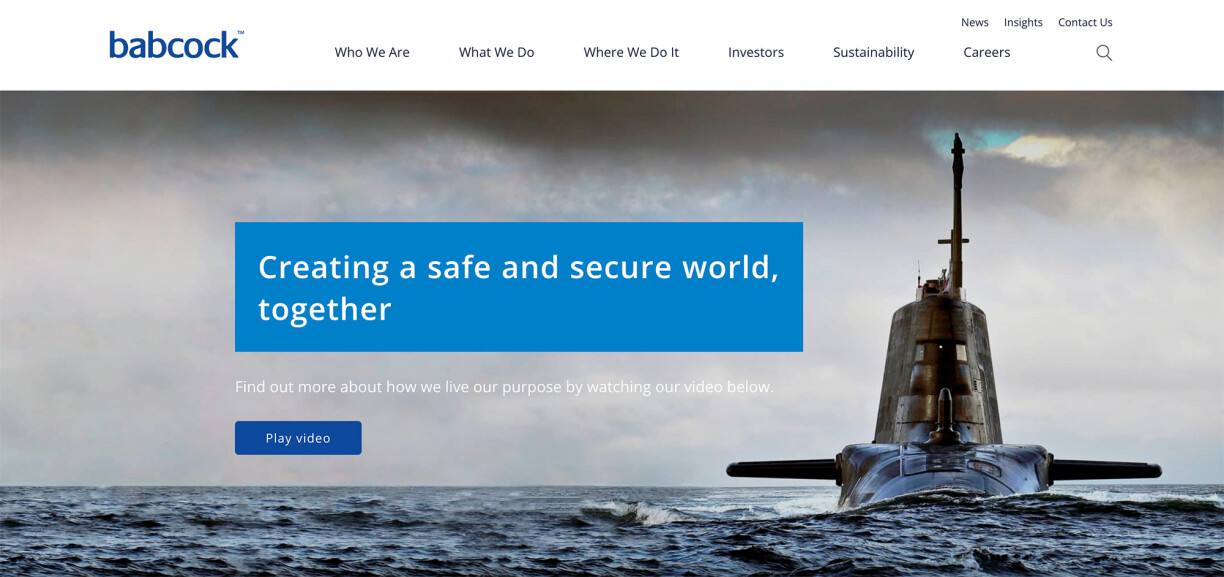Click the trademark symbol beside the babcock logo
Screen dimensions: 1224x577
pyautogui.click(x=240, y=33)
